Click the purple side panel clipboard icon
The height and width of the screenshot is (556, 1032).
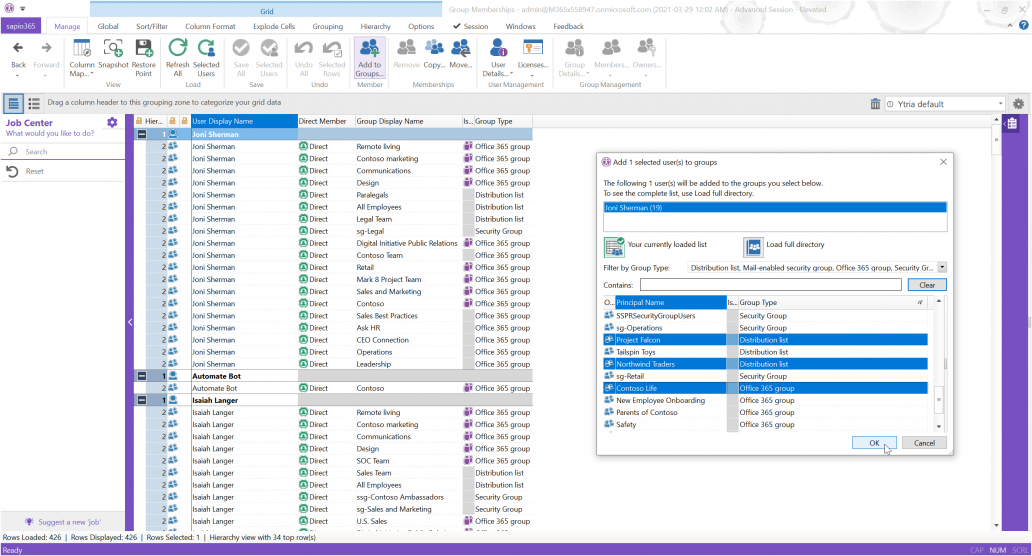(1012, 123)
